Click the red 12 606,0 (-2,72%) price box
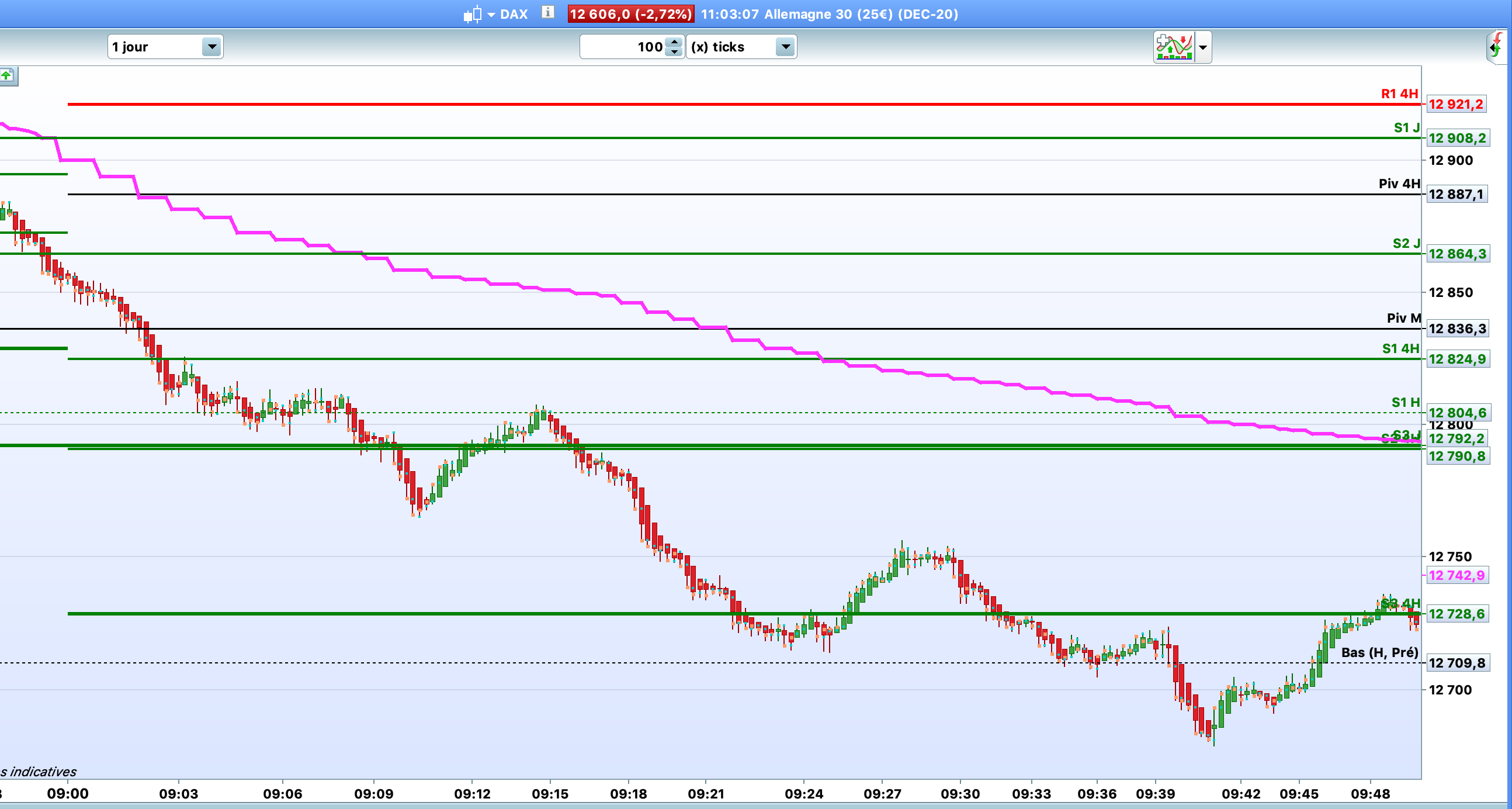 (x=630, y=14)
